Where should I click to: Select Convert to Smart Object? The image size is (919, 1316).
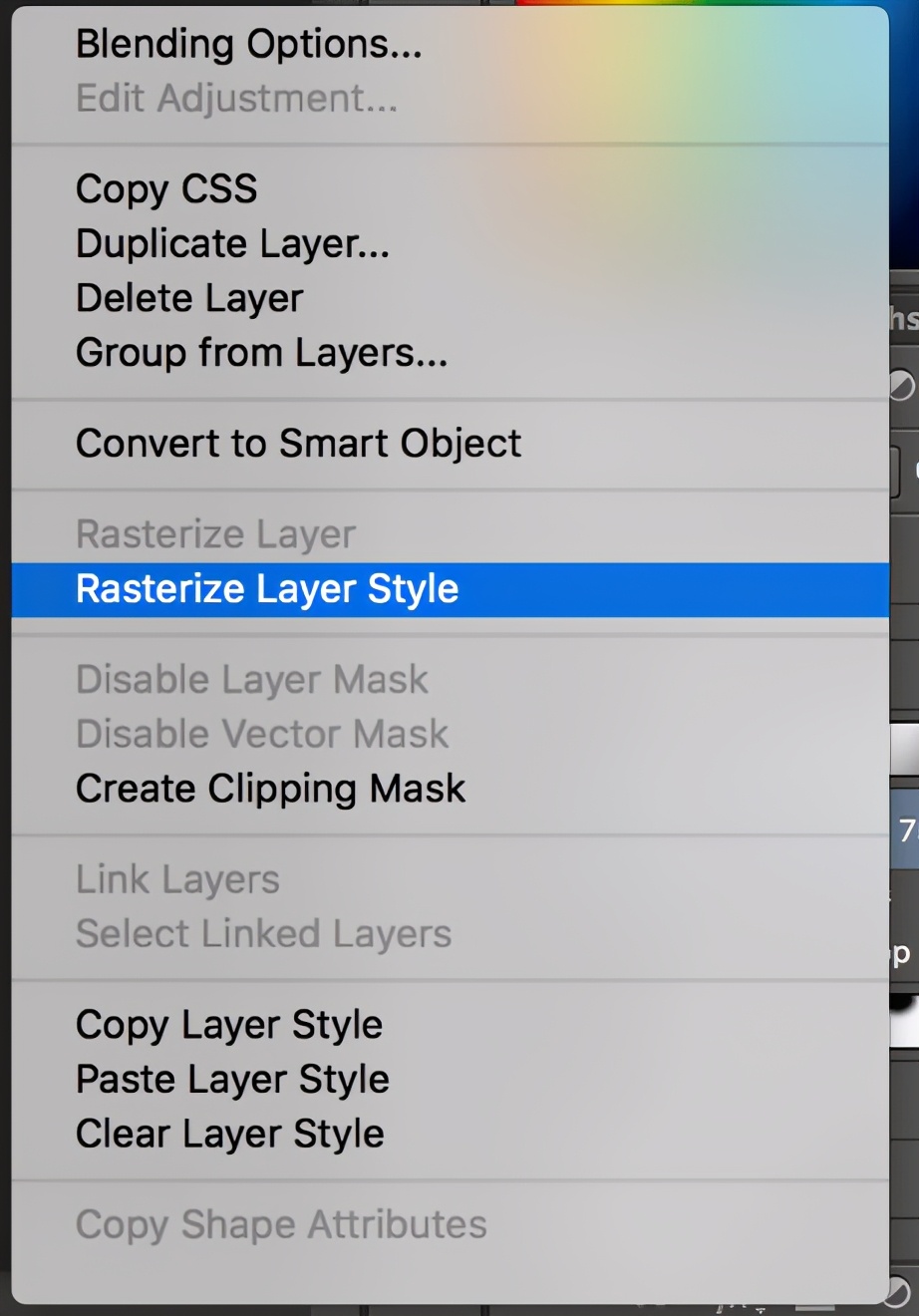point(298,444)
